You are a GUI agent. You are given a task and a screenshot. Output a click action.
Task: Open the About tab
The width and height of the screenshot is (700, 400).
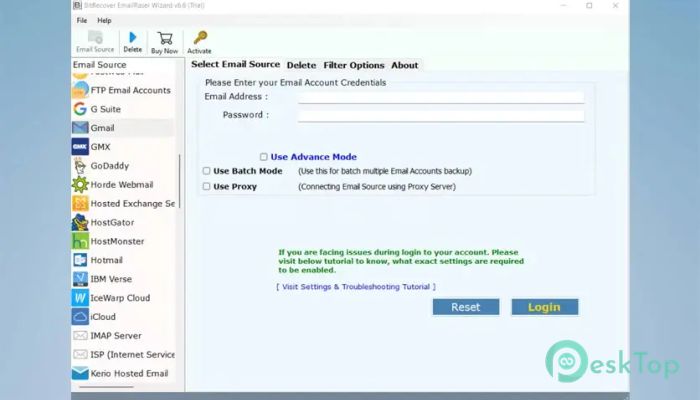pyautogui.click(x=404, y=65)
